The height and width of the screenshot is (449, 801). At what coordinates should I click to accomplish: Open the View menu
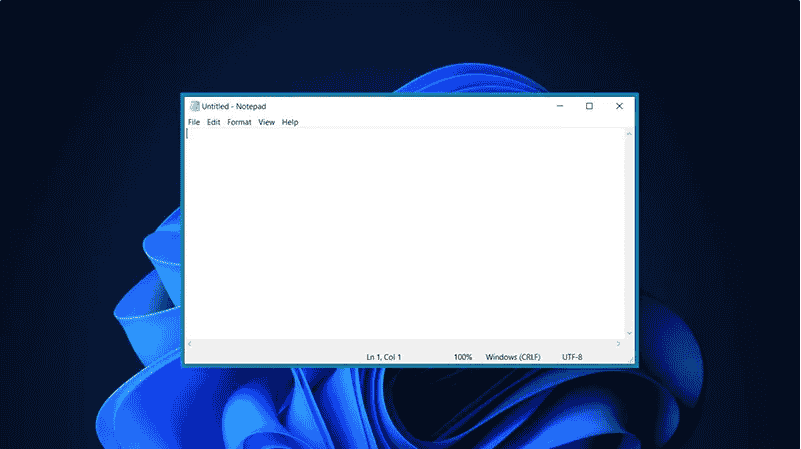(x=266, y=122)
